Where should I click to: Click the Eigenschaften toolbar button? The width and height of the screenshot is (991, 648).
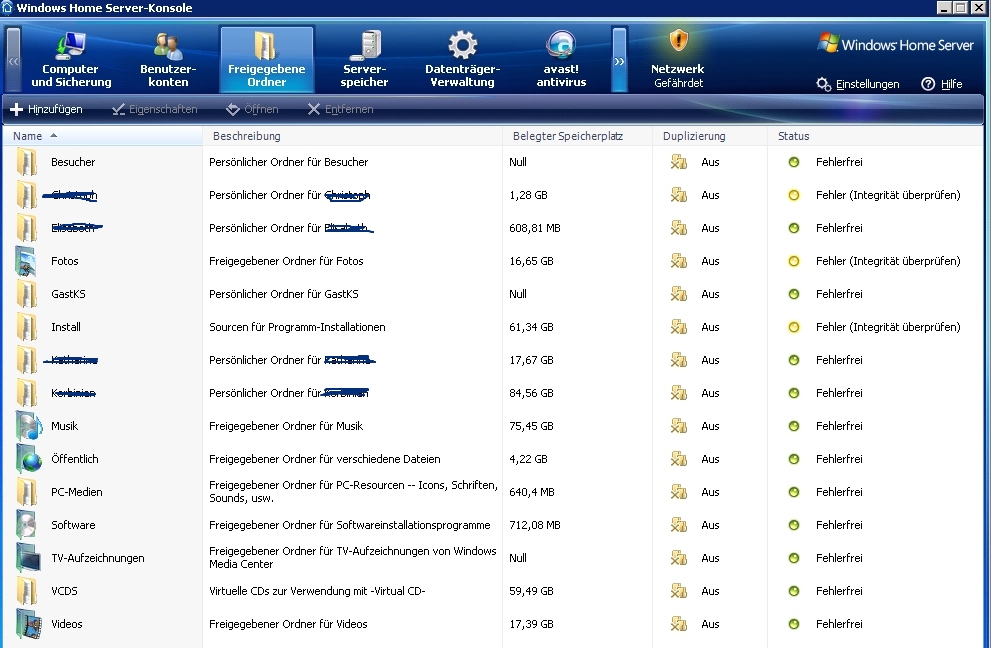[x=154, y=109]
